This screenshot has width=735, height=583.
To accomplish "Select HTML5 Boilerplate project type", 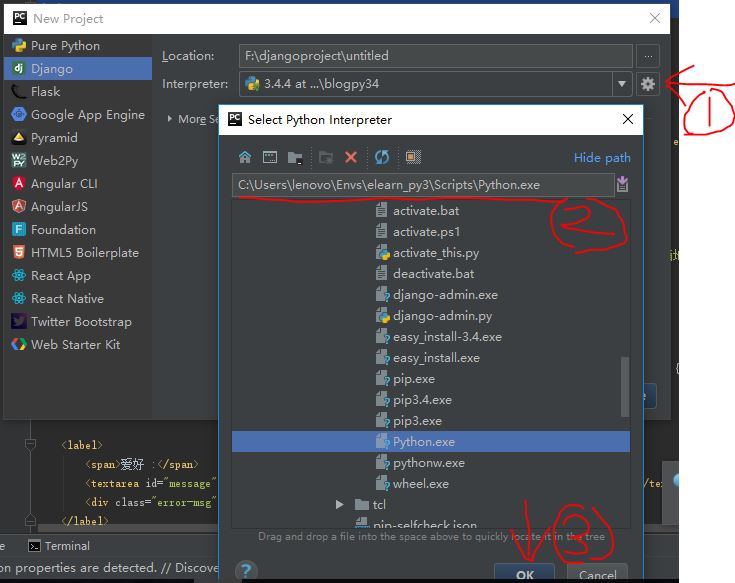I will pyautogui.click(x=78, y=252).
